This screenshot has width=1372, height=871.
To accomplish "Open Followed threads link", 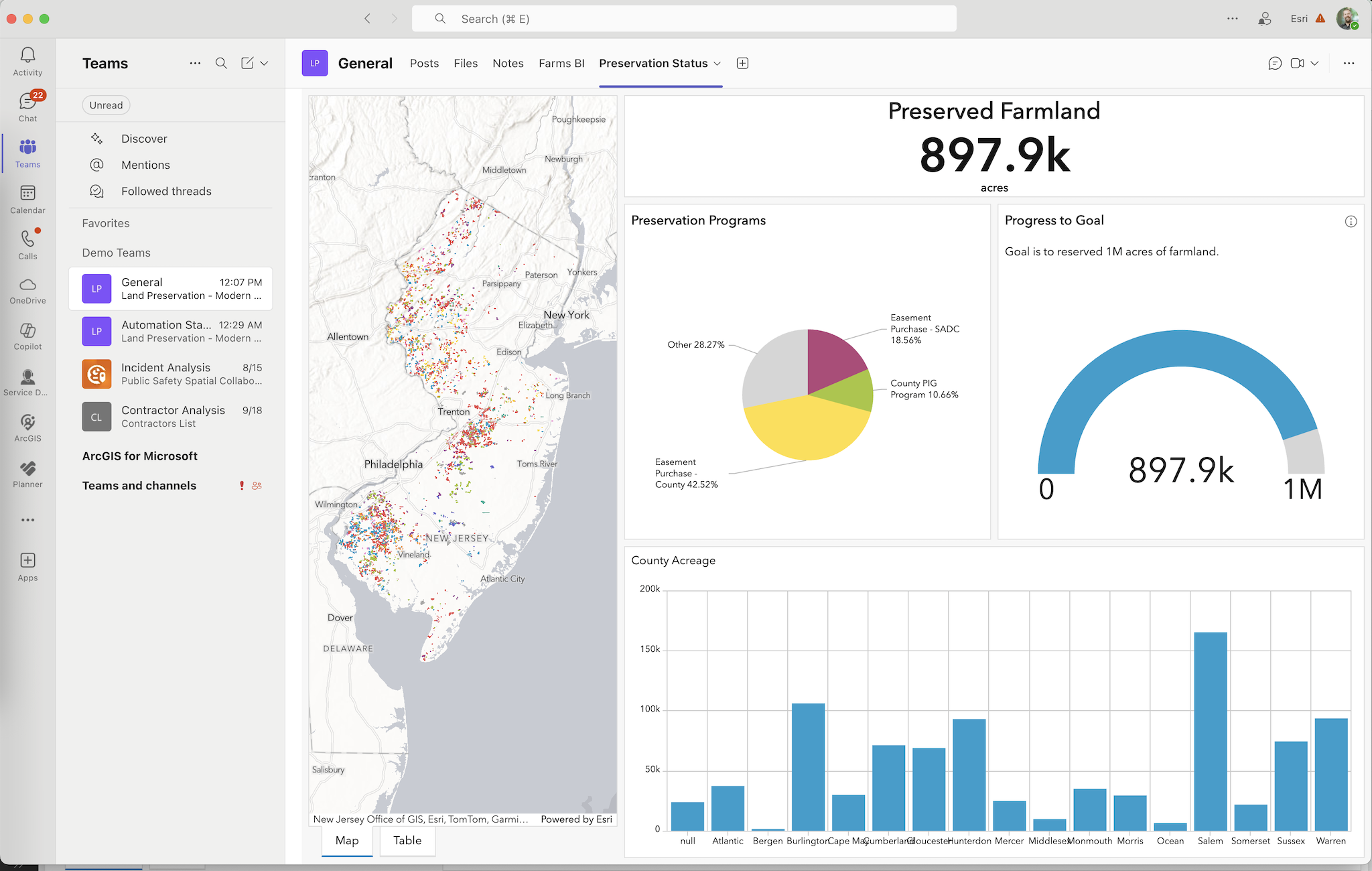I will coord(166,191).
